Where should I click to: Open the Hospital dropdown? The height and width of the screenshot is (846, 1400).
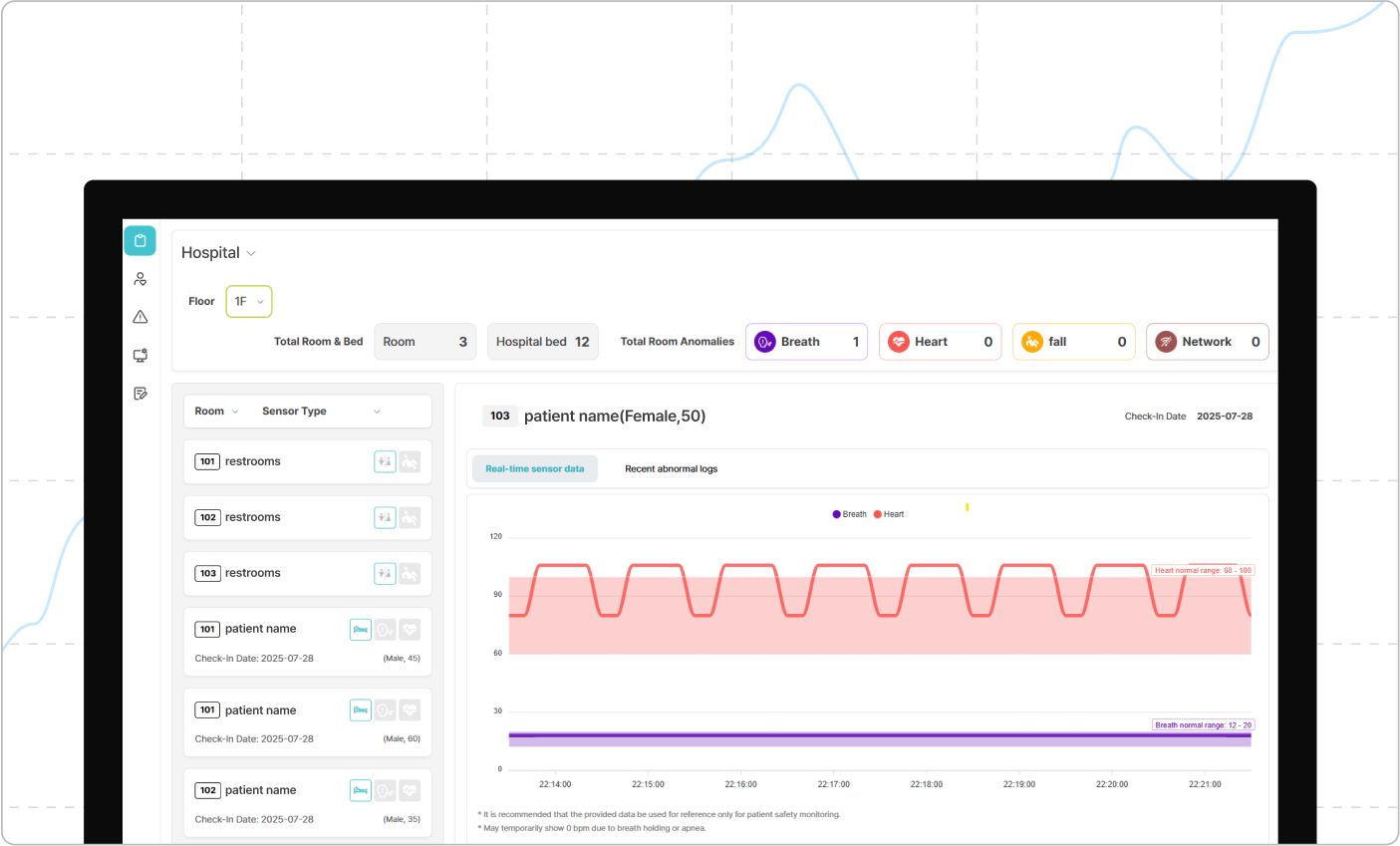pos(218,252)
